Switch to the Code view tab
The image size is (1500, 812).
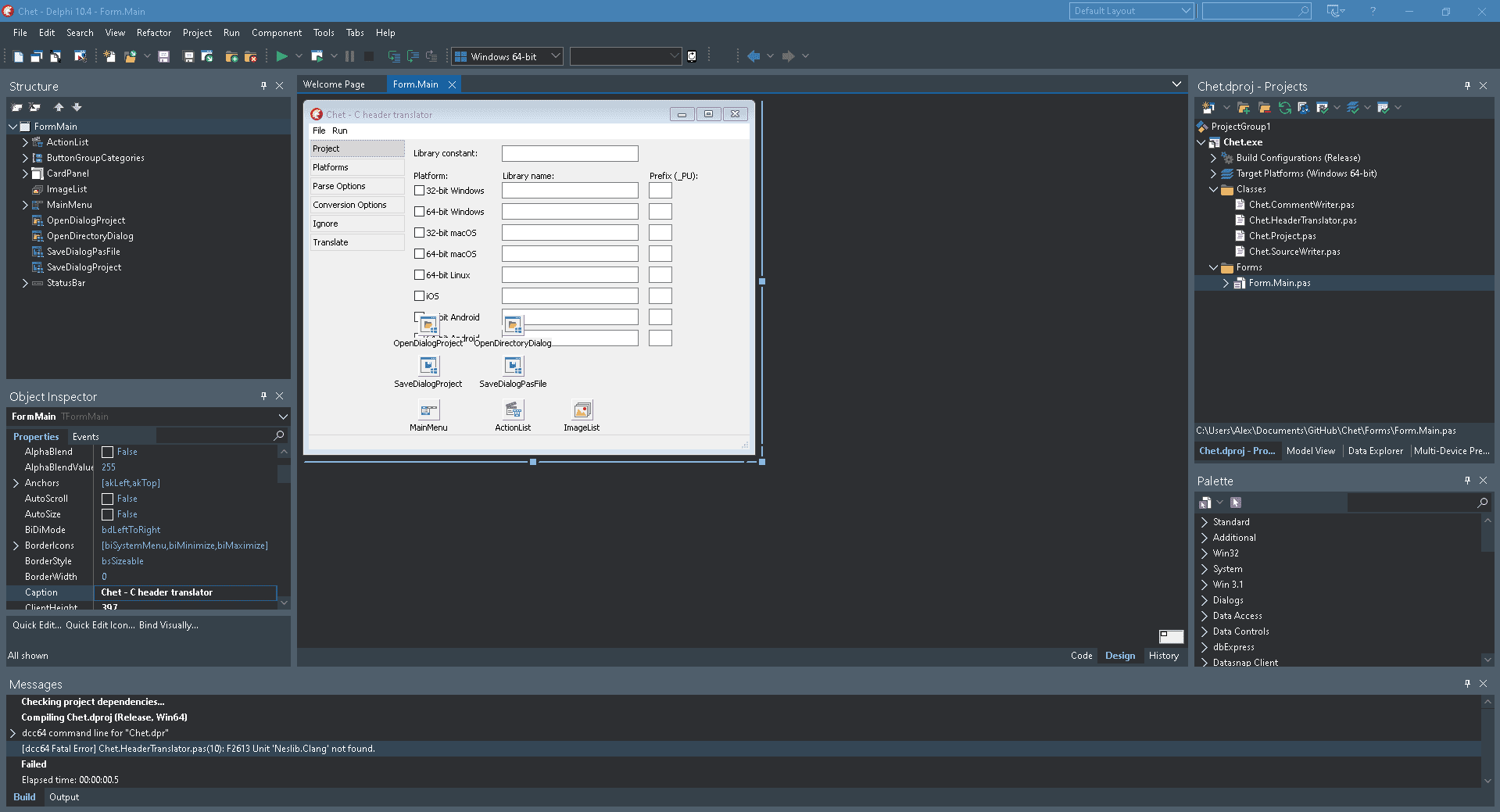pyautogui.click(x=1081, y=656)
